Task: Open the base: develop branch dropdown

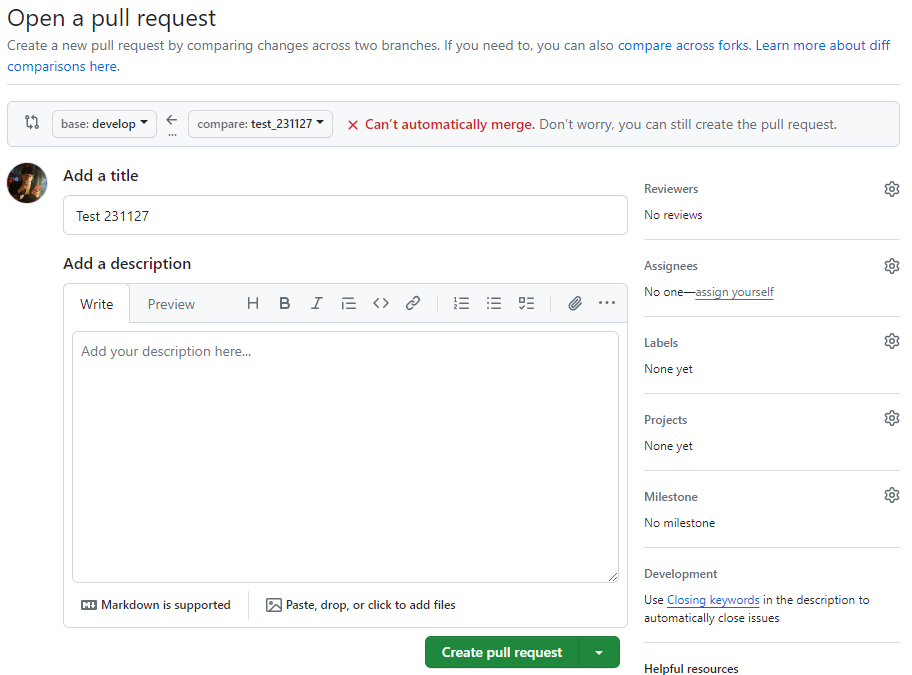Action: [x=104, y=124]
